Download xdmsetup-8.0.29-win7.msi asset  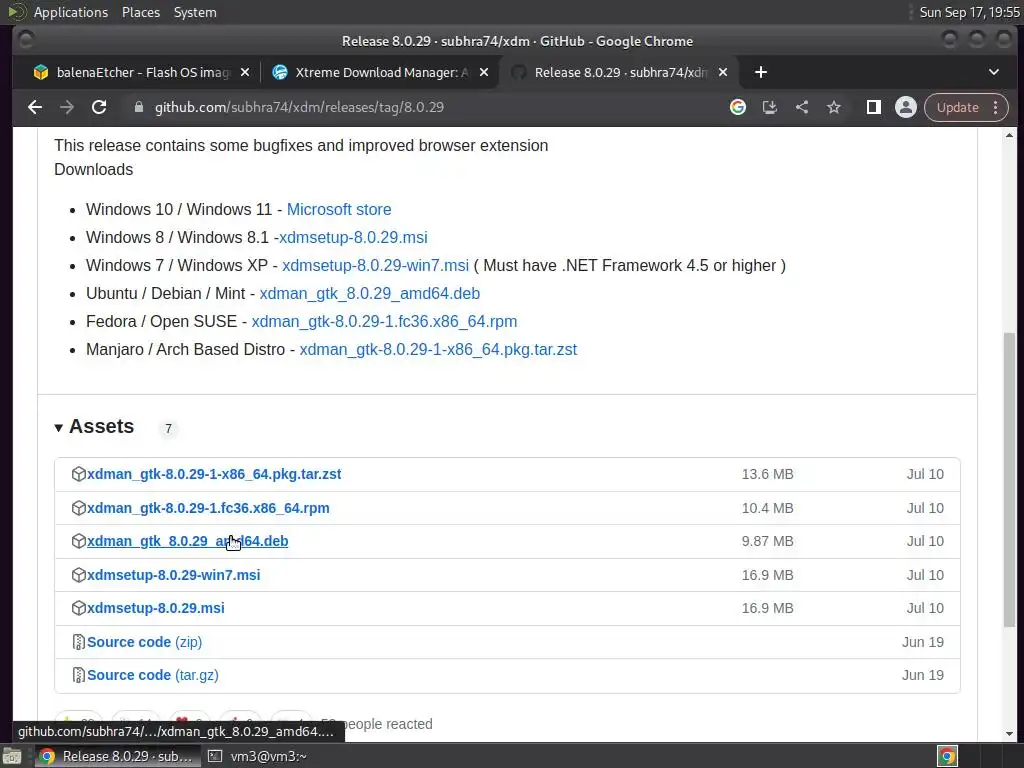click(x=174, y=575)
